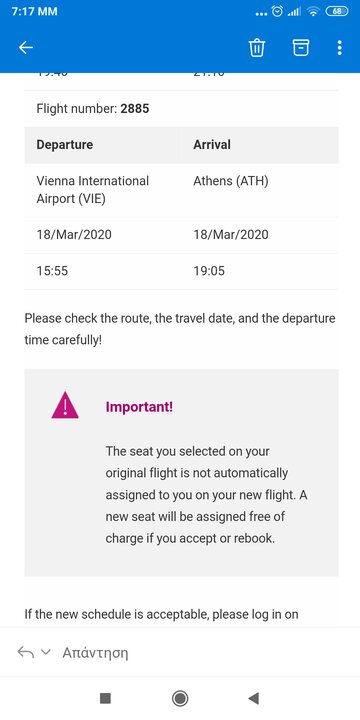360x720 pixels.
Task: Delete this email with the trash icon
Action: pyautogui.click(x=257, y=48)
